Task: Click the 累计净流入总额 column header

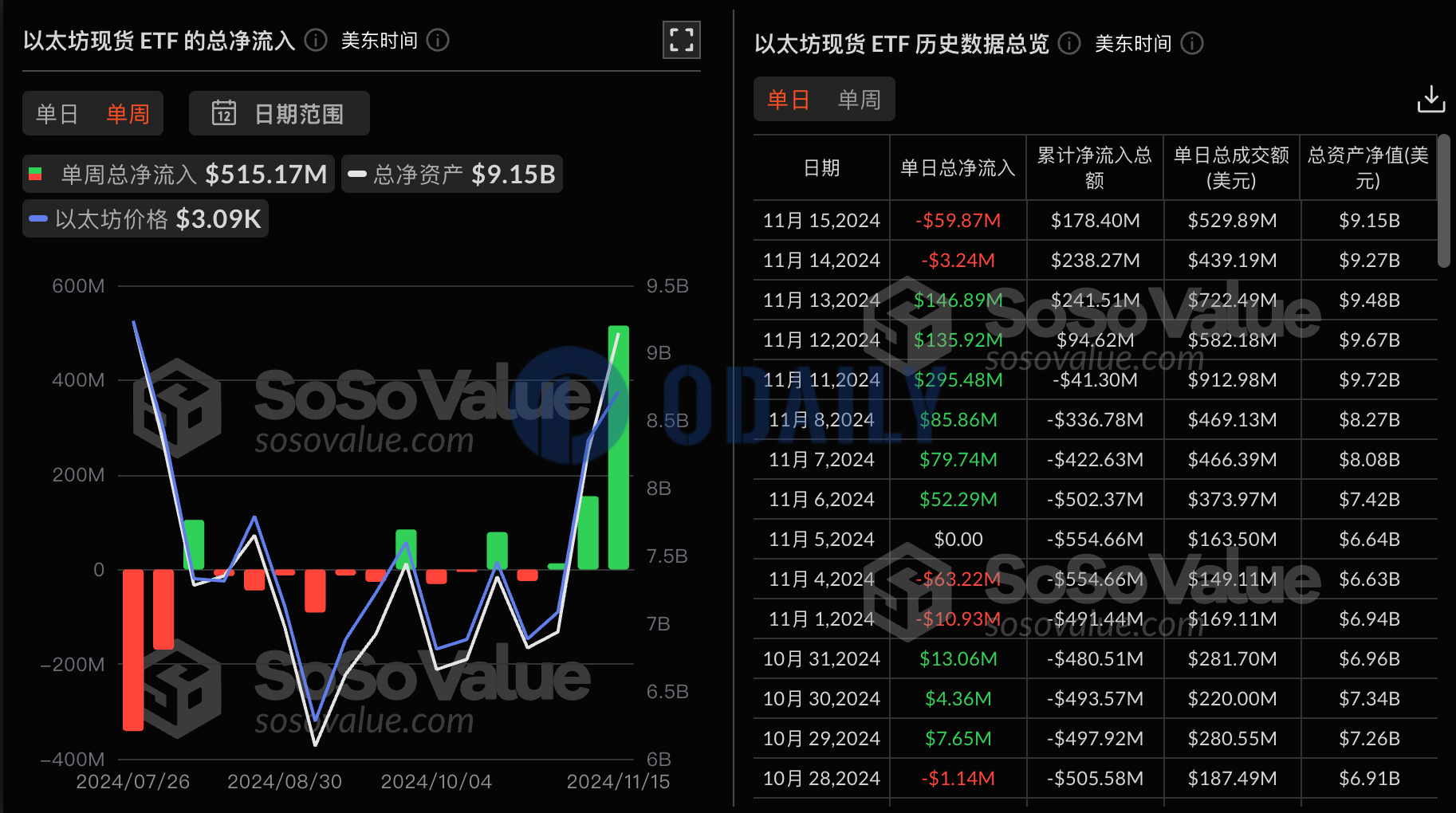Action: pyautogui.click(x=1095, y=167)
